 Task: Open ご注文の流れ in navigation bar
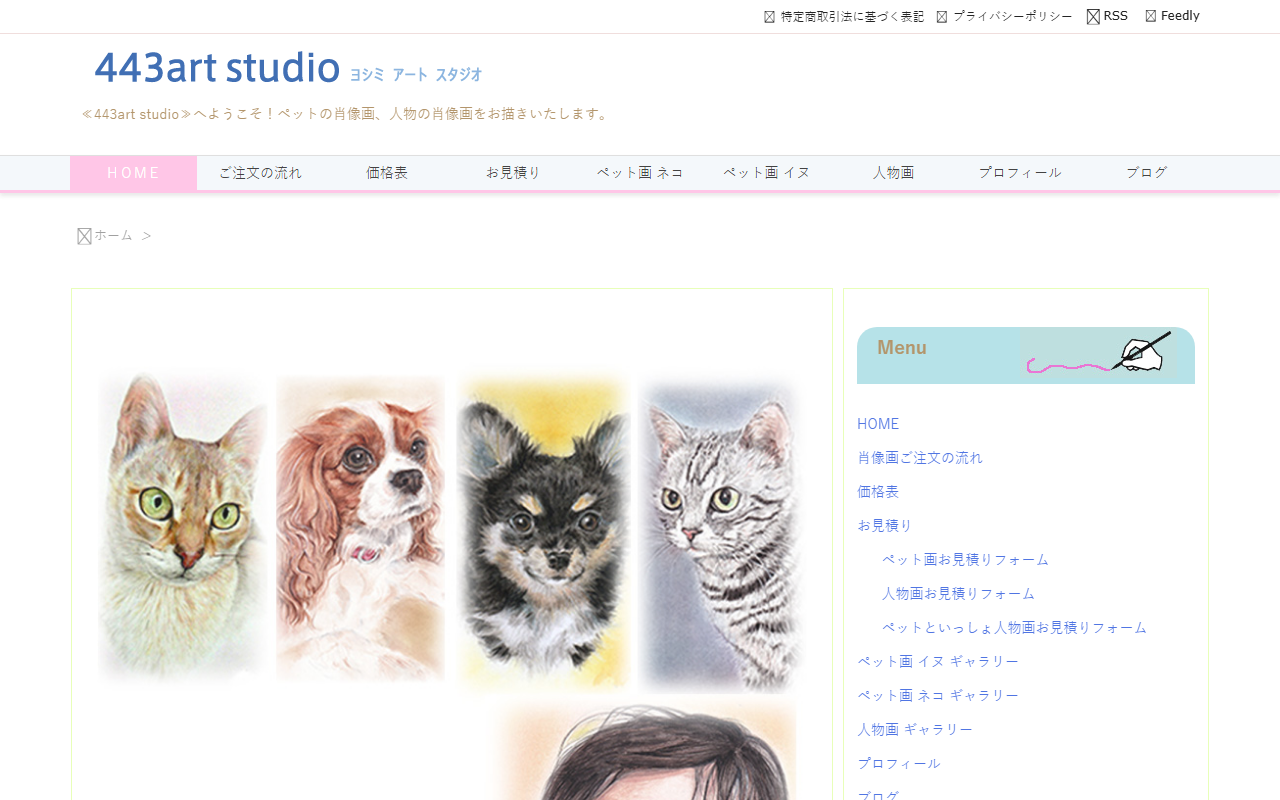[260, 173]
